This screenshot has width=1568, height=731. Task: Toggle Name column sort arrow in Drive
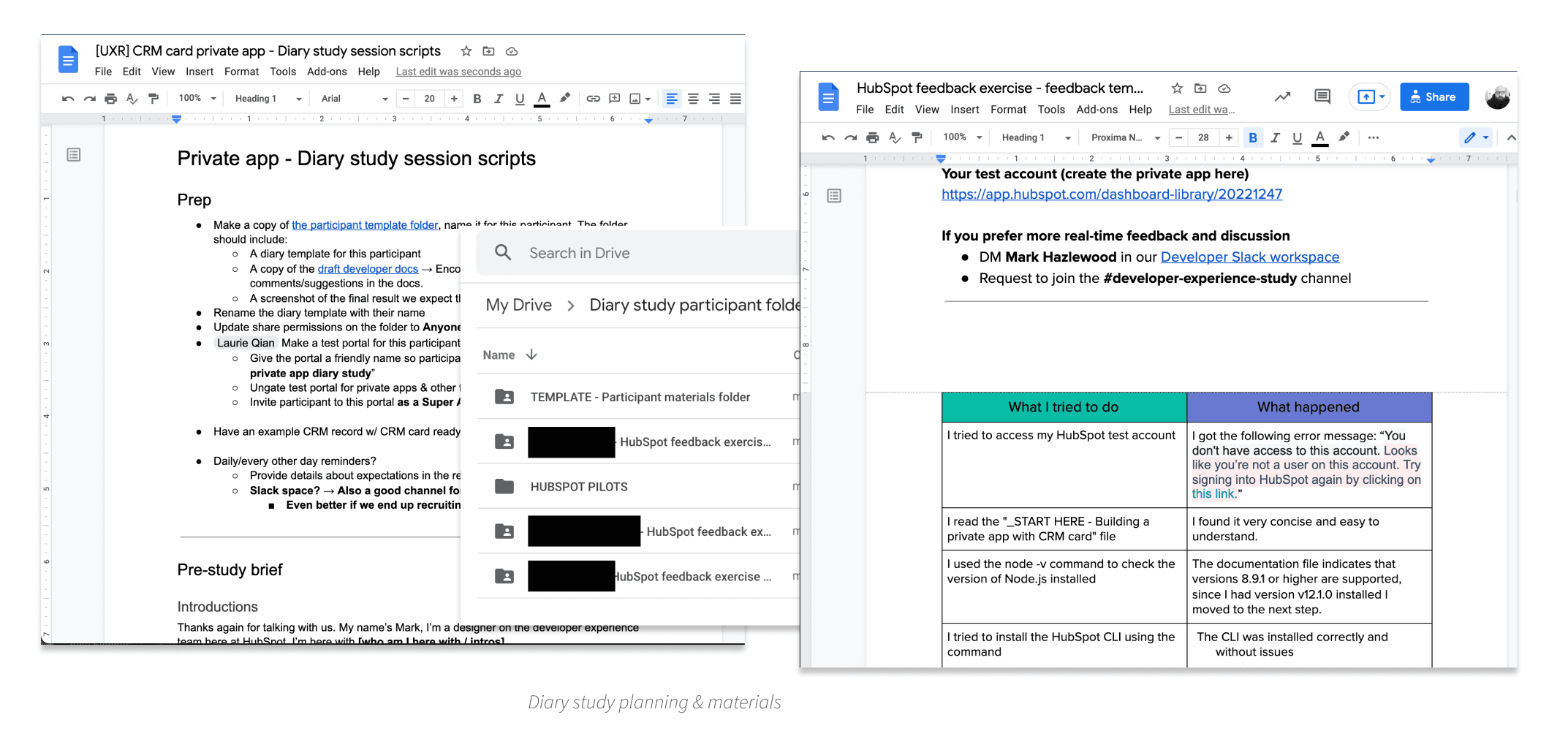pyautogui.click(x=531, y=355)
